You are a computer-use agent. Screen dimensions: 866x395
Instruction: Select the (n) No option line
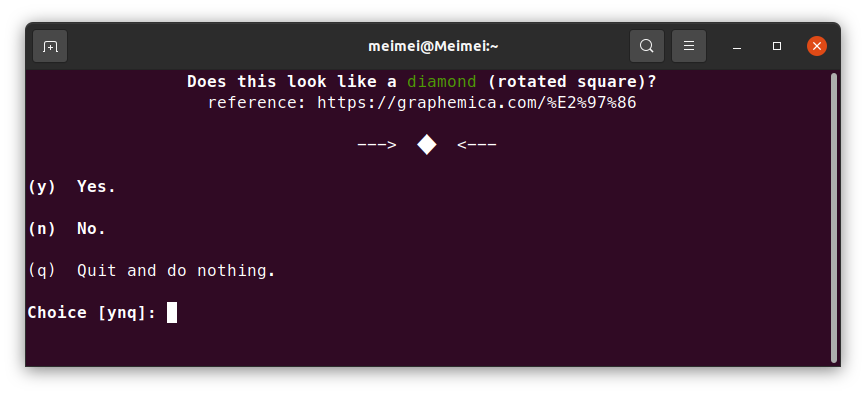pos(67,229)
